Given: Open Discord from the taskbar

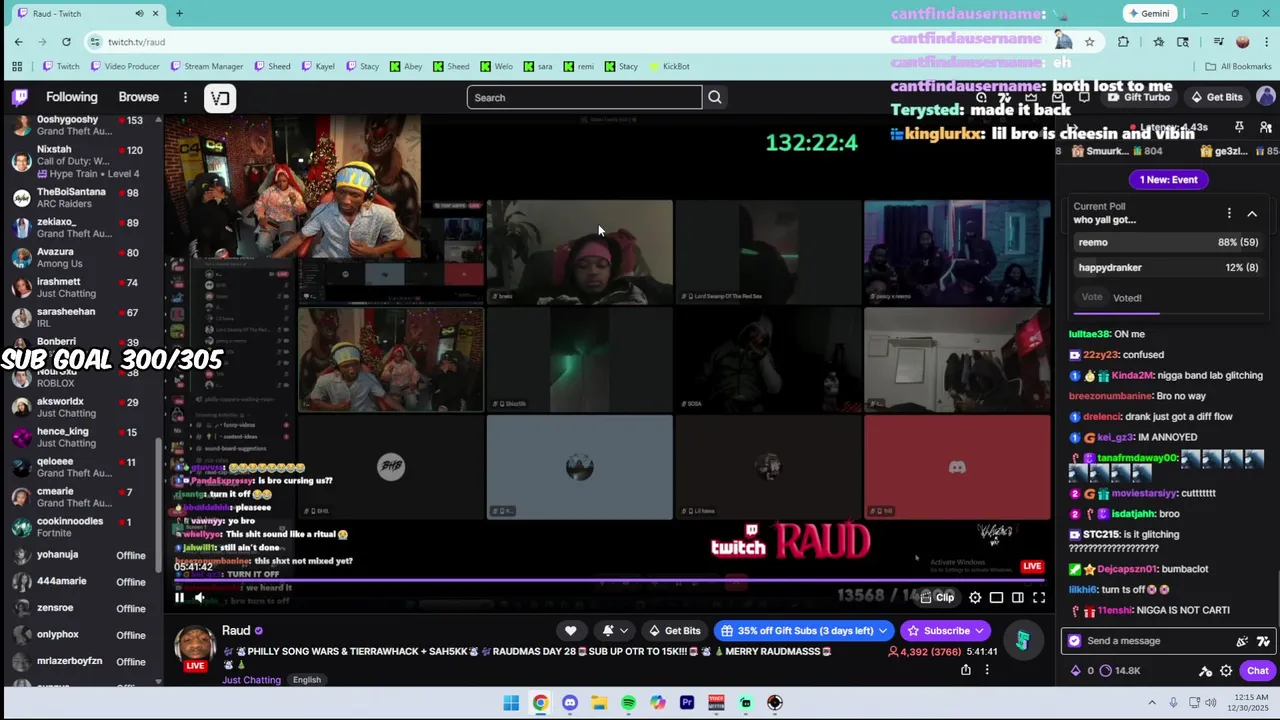Looking at the screenshot, I should 570,703.
